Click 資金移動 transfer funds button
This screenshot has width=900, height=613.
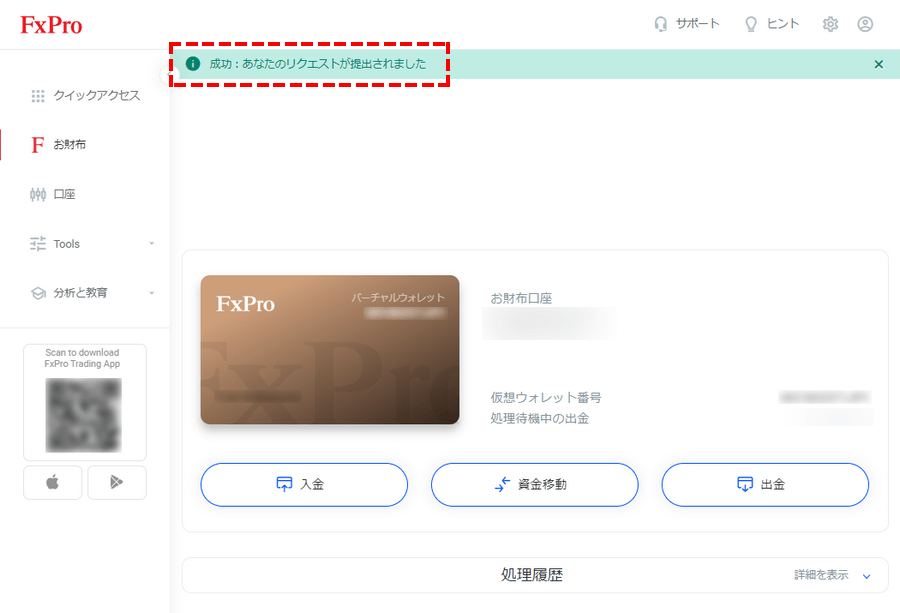[534, 484]
